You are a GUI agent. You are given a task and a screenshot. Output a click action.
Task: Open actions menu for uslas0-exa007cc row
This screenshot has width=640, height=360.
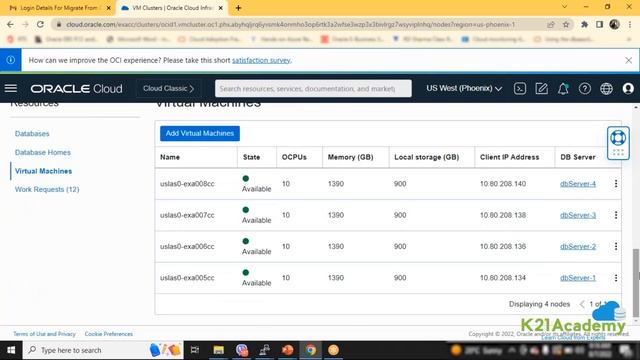coord(616,215)
